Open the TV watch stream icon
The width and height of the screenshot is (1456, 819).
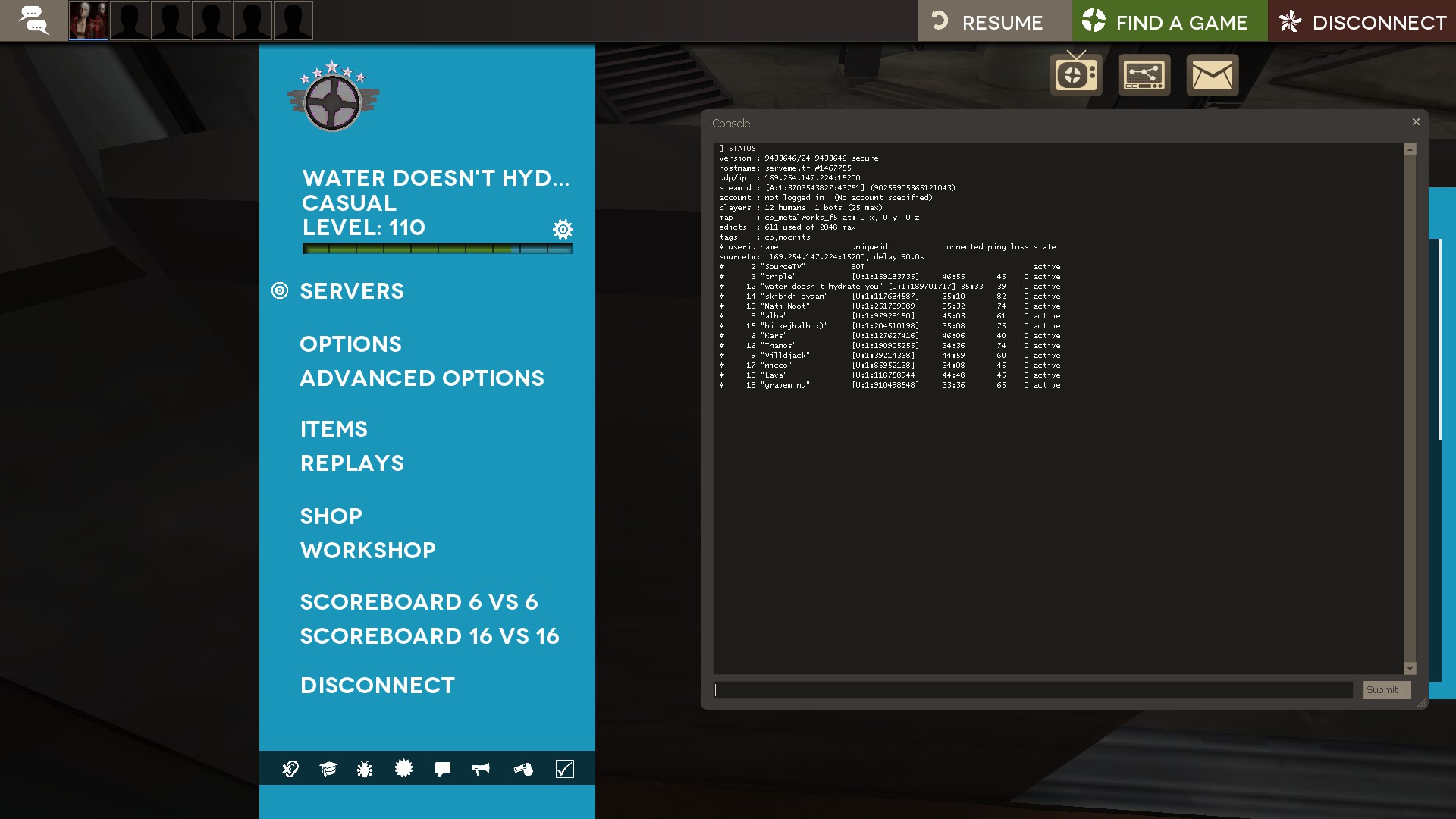[x=1075, y=74]
